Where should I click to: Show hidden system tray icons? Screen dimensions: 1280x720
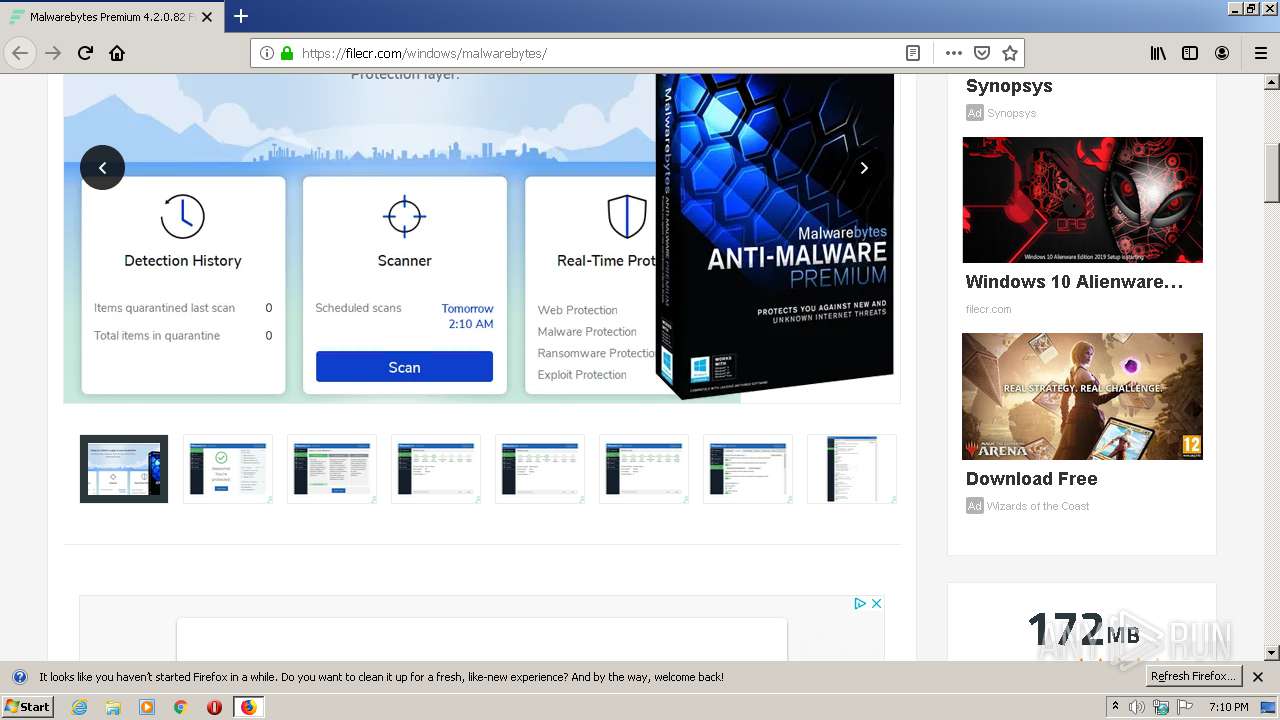click(x=1115, y=707)
